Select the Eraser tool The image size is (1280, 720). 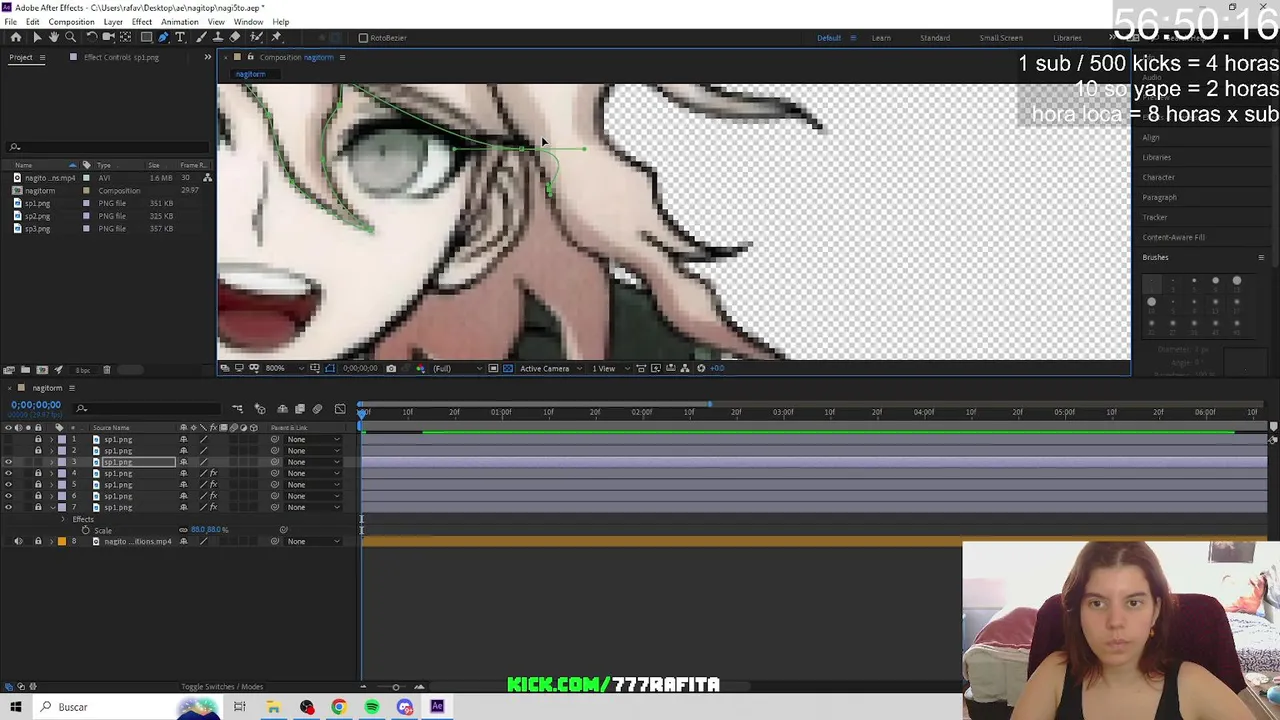[x=235, y=37]
